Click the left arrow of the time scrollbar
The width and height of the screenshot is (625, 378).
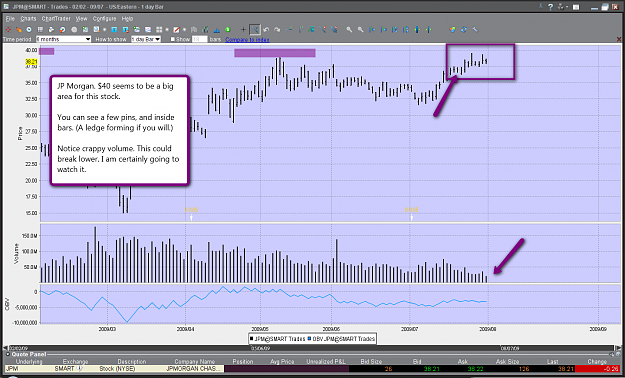click(6, 348)
